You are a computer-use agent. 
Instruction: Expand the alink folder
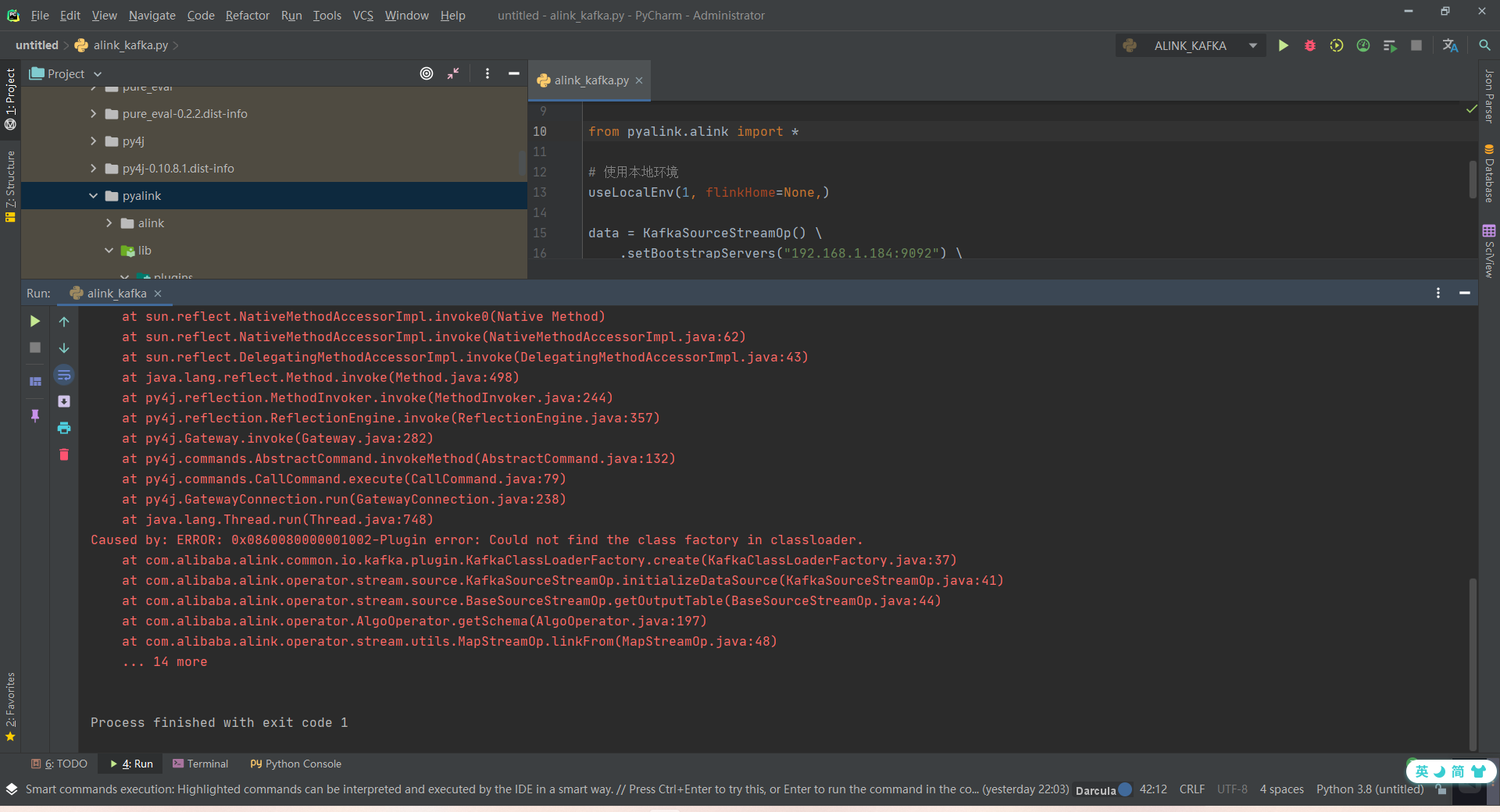(109, 223)
